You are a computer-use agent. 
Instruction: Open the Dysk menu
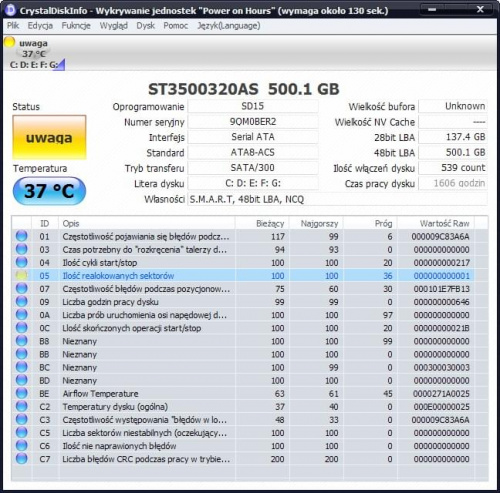click(146, 26)
